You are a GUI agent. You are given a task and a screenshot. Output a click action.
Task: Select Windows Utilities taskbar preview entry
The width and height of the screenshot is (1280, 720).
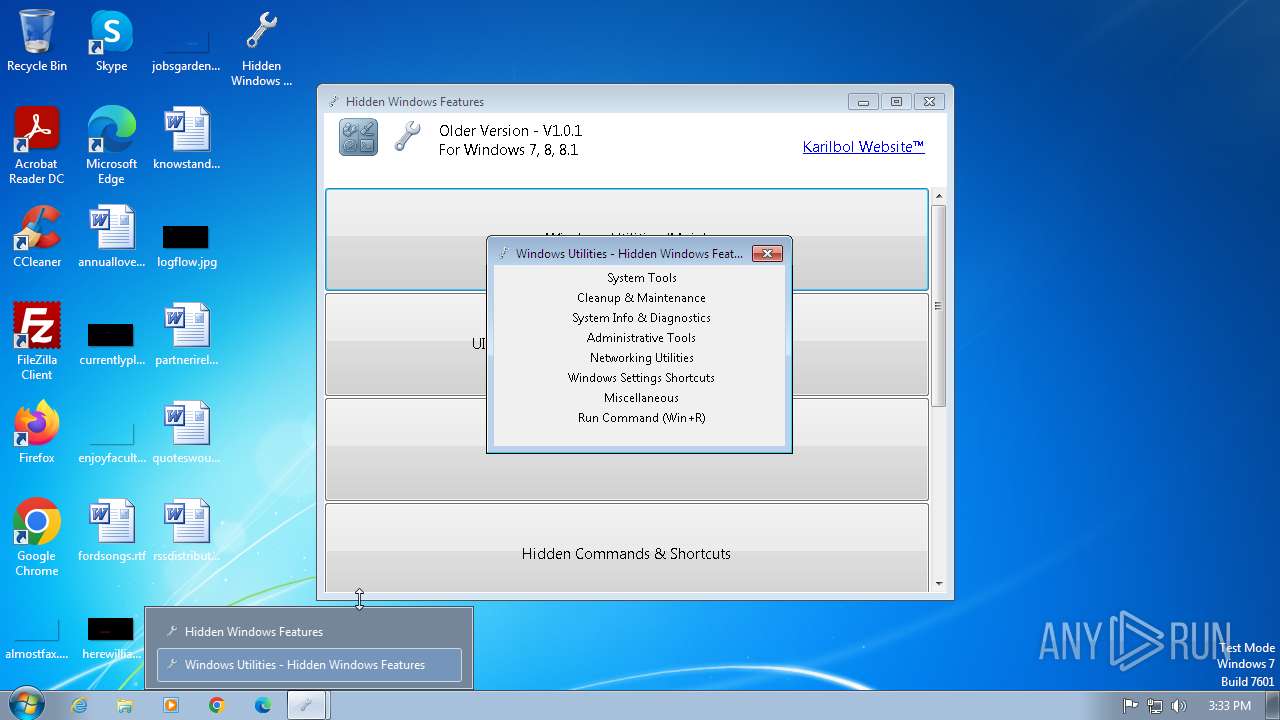(x=309, y=665)
